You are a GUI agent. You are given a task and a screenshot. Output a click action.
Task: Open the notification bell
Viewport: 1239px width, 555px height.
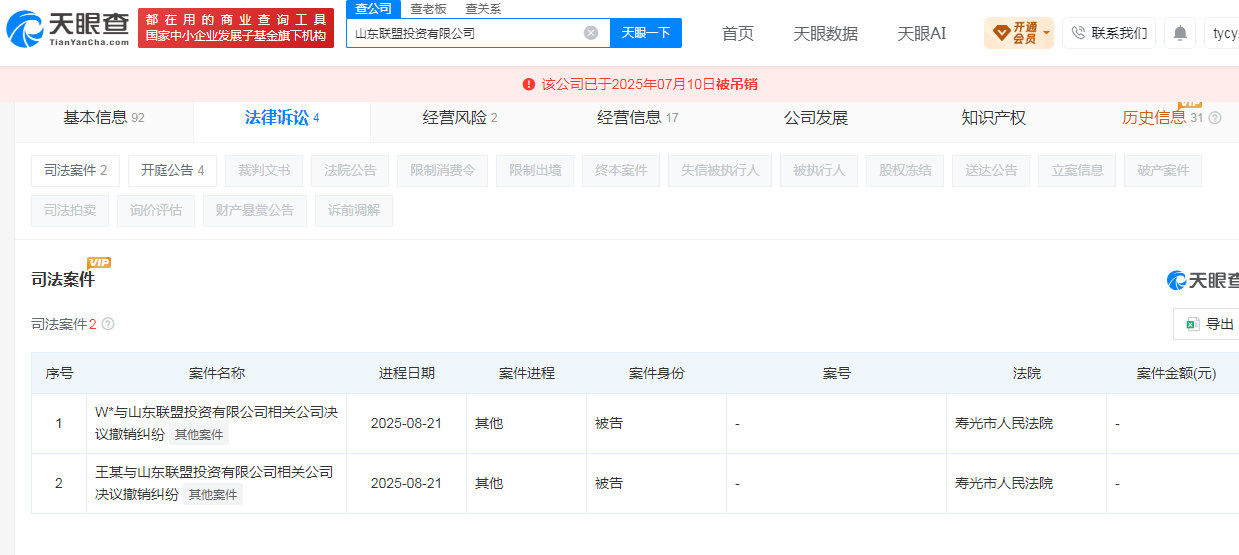coord(1180,33)
